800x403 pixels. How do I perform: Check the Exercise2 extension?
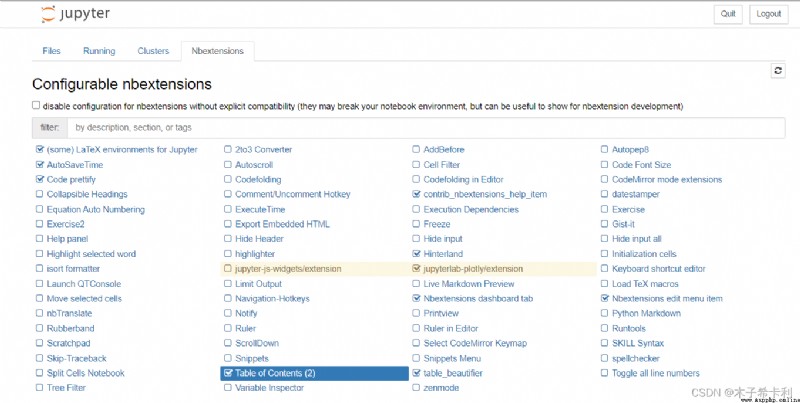(x=40, y=224)
